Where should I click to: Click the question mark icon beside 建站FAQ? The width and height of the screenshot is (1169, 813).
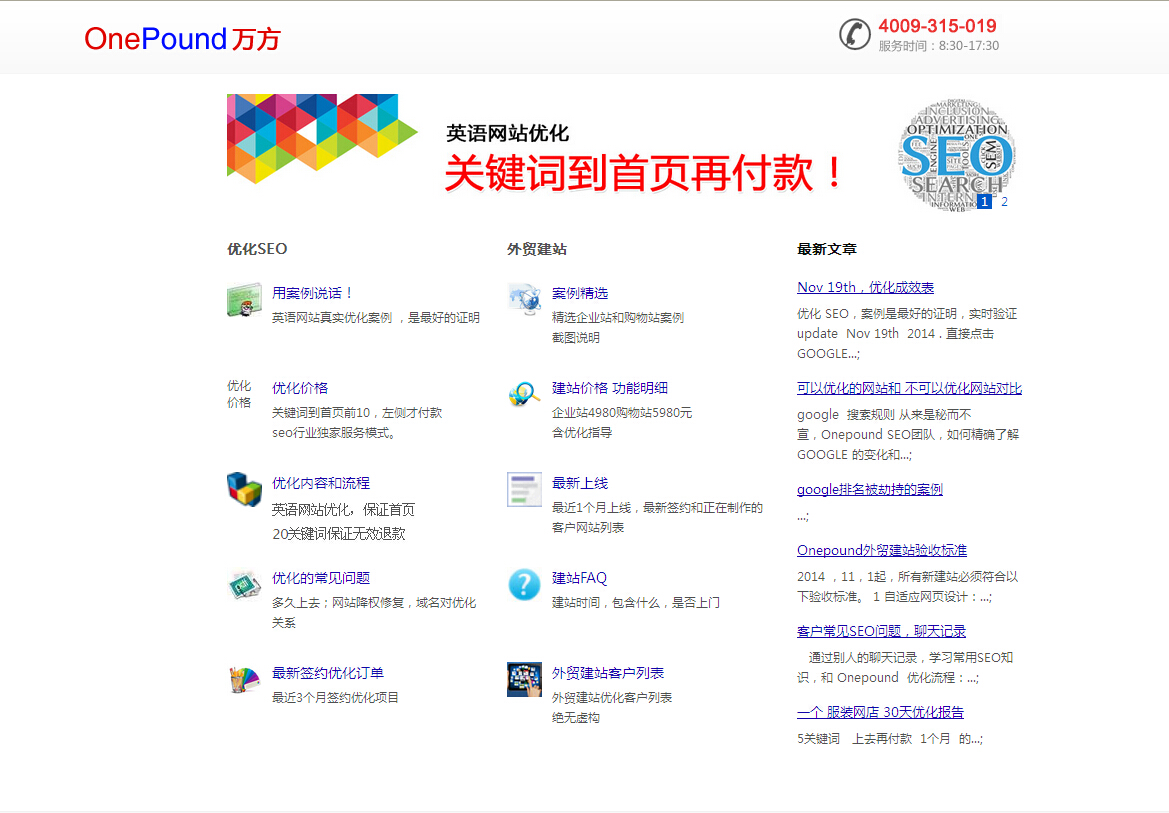(524, 584)
